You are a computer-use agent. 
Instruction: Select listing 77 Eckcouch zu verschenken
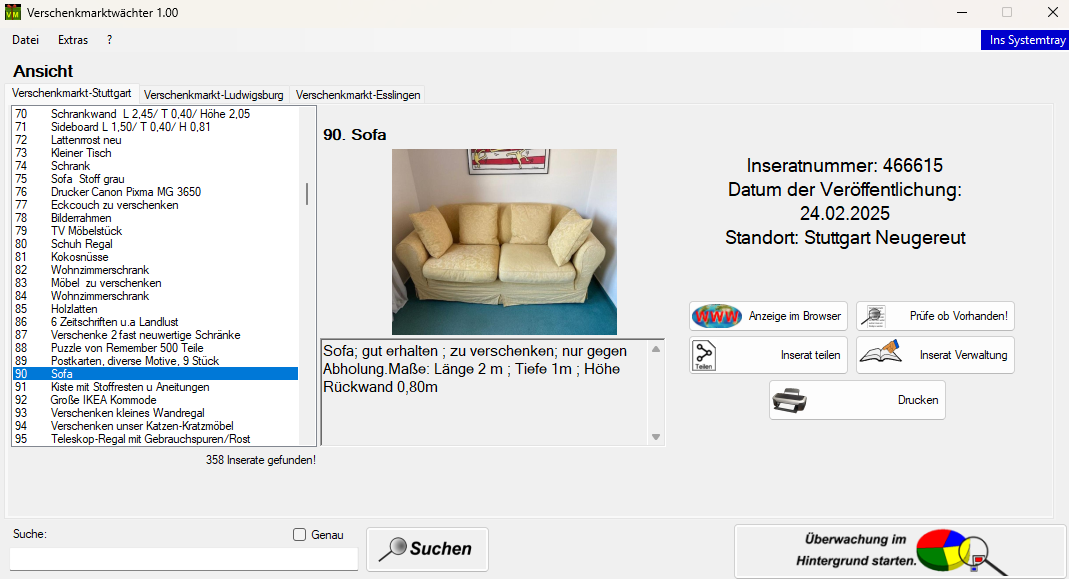[x=155, y=205]
